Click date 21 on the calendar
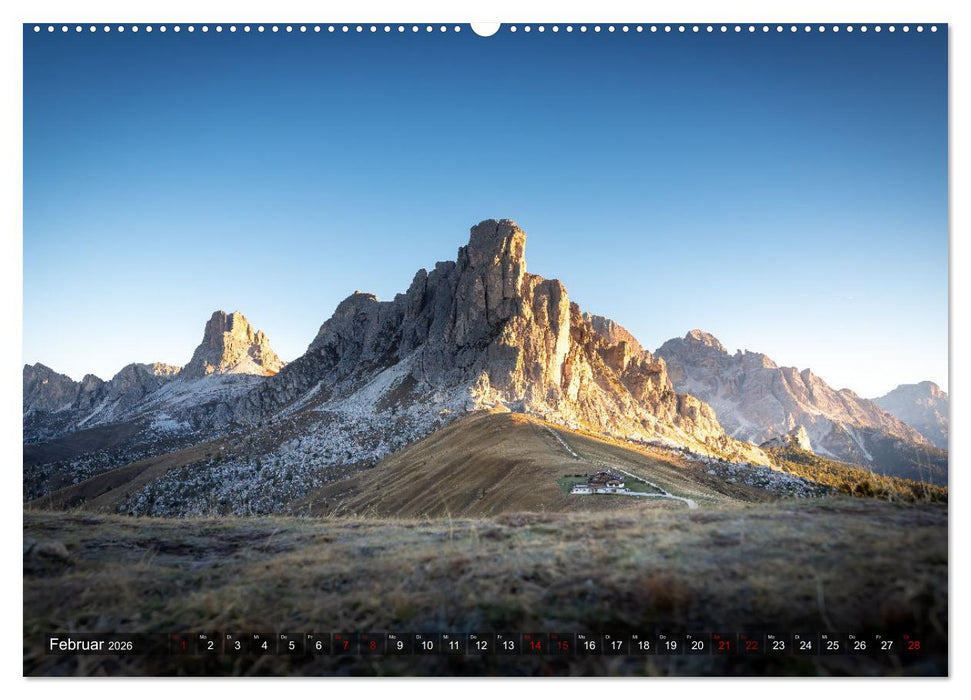This screenshot has width=971, height=700. point(723,645)
